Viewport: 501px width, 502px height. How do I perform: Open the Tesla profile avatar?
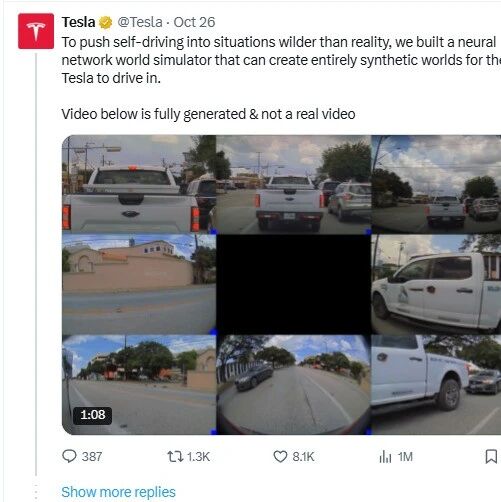point(36,31)
